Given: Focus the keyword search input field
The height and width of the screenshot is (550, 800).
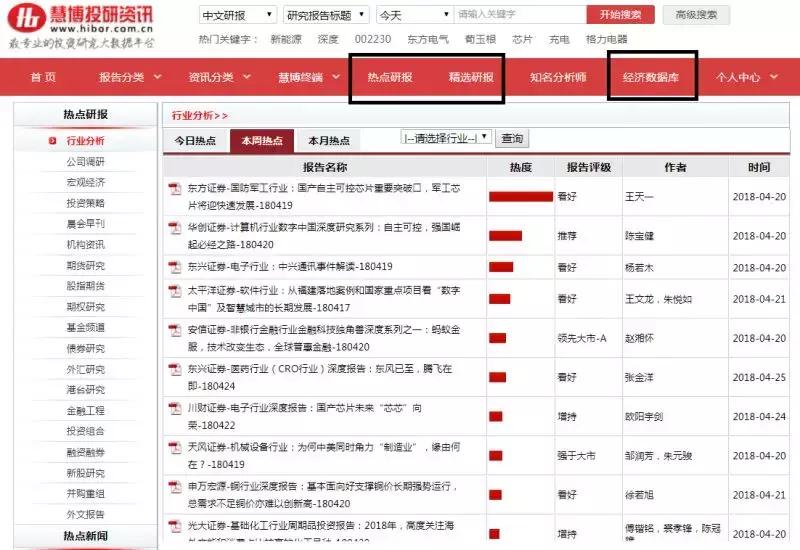Looking at the screenshot, I should (520, 15).
